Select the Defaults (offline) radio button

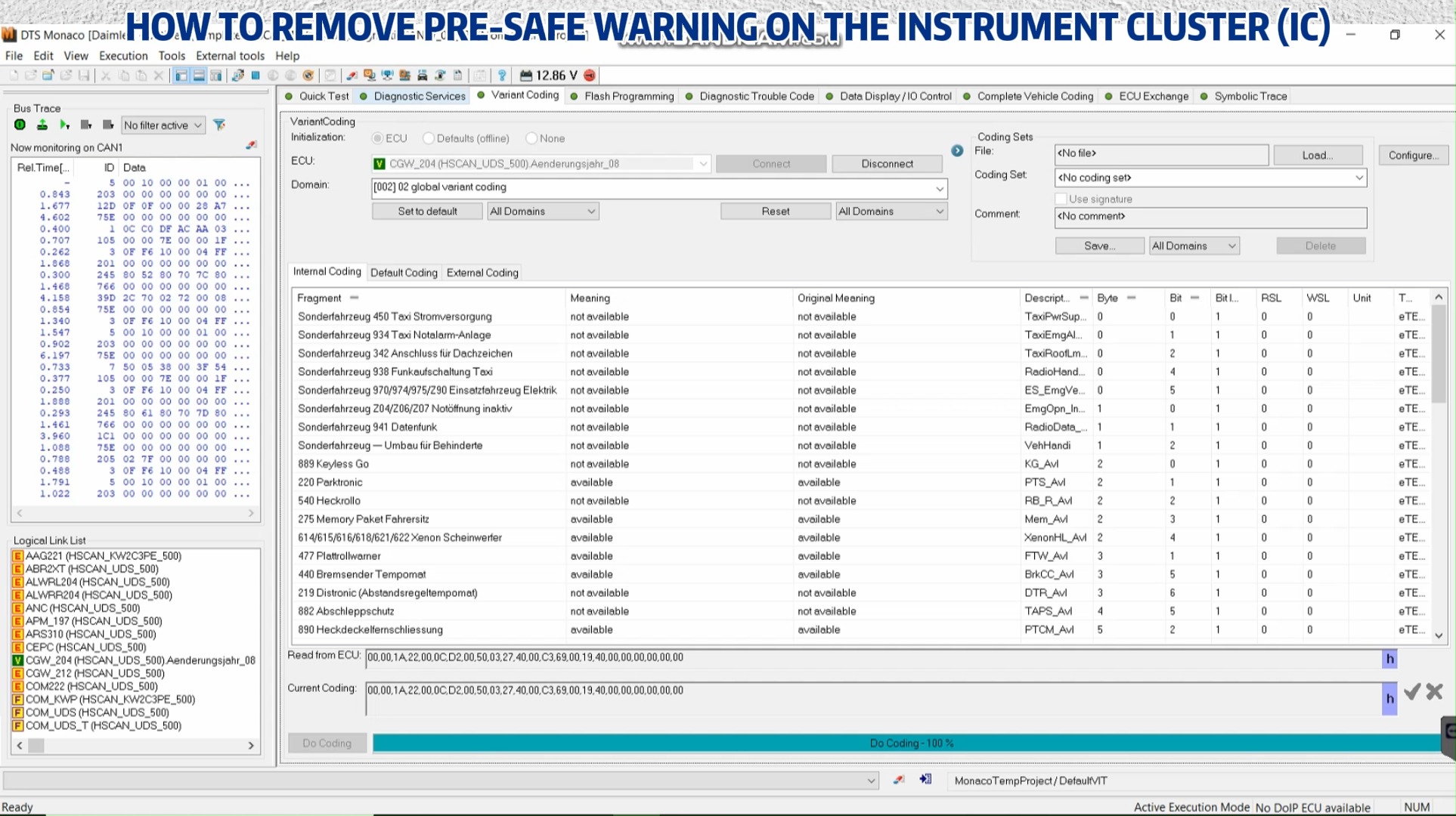429,138
